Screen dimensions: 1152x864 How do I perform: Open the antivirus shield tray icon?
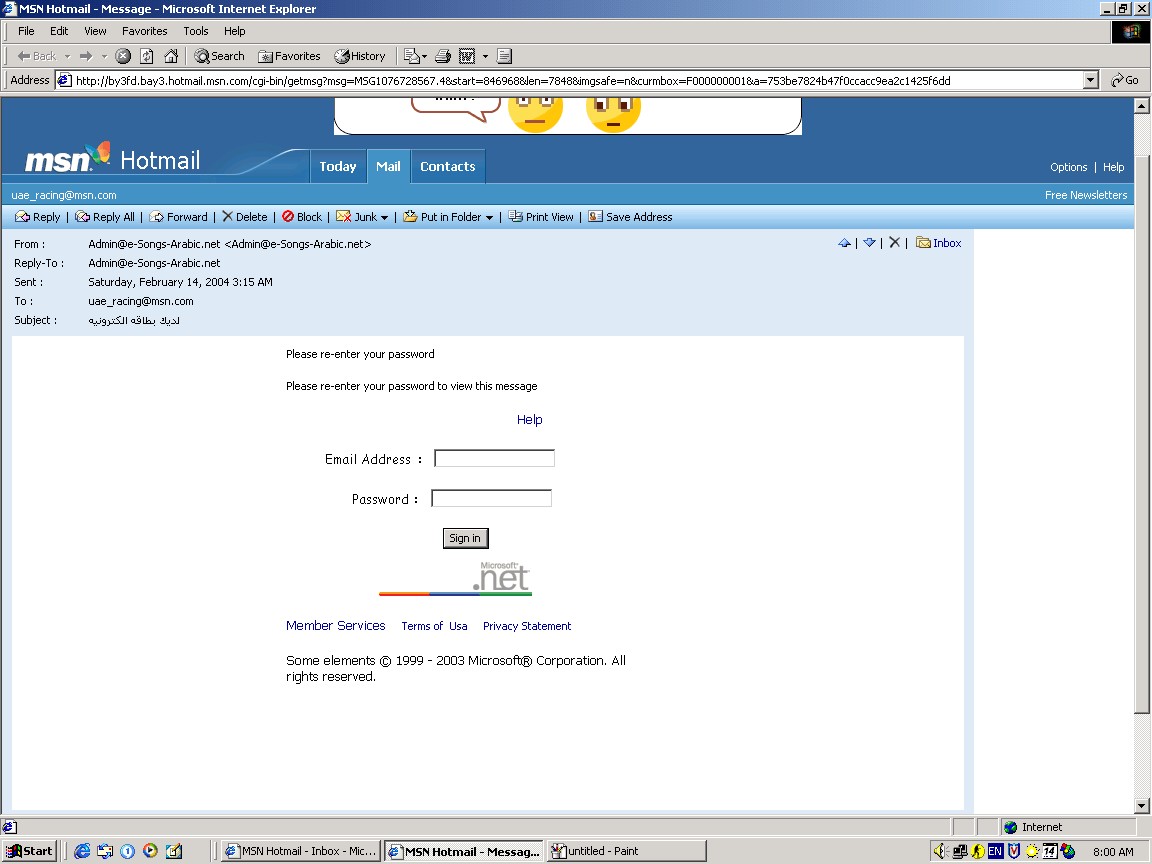click(x=1014, y=851)
